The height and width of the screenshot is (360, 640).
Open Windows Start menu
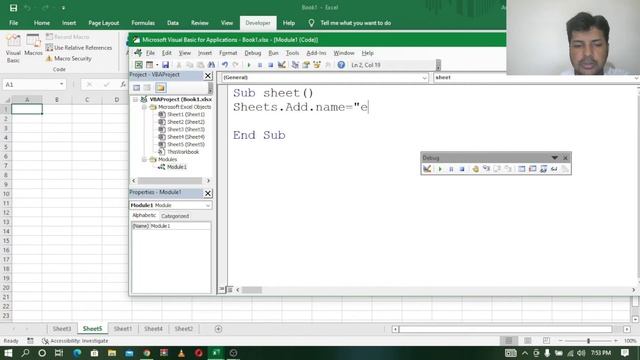tap(8, 353)
